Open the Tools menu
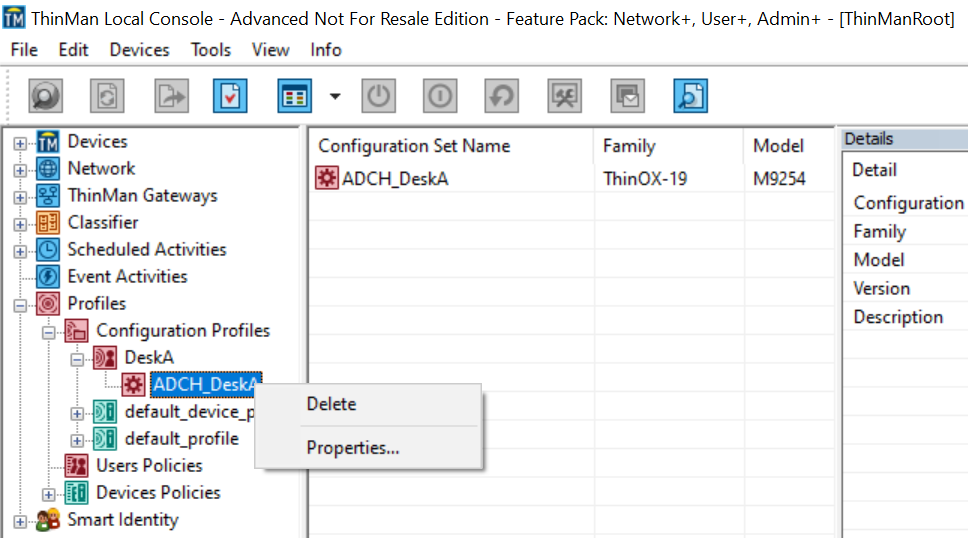The height and width of the screenshot is (538, 968). [x=211, y=49]
